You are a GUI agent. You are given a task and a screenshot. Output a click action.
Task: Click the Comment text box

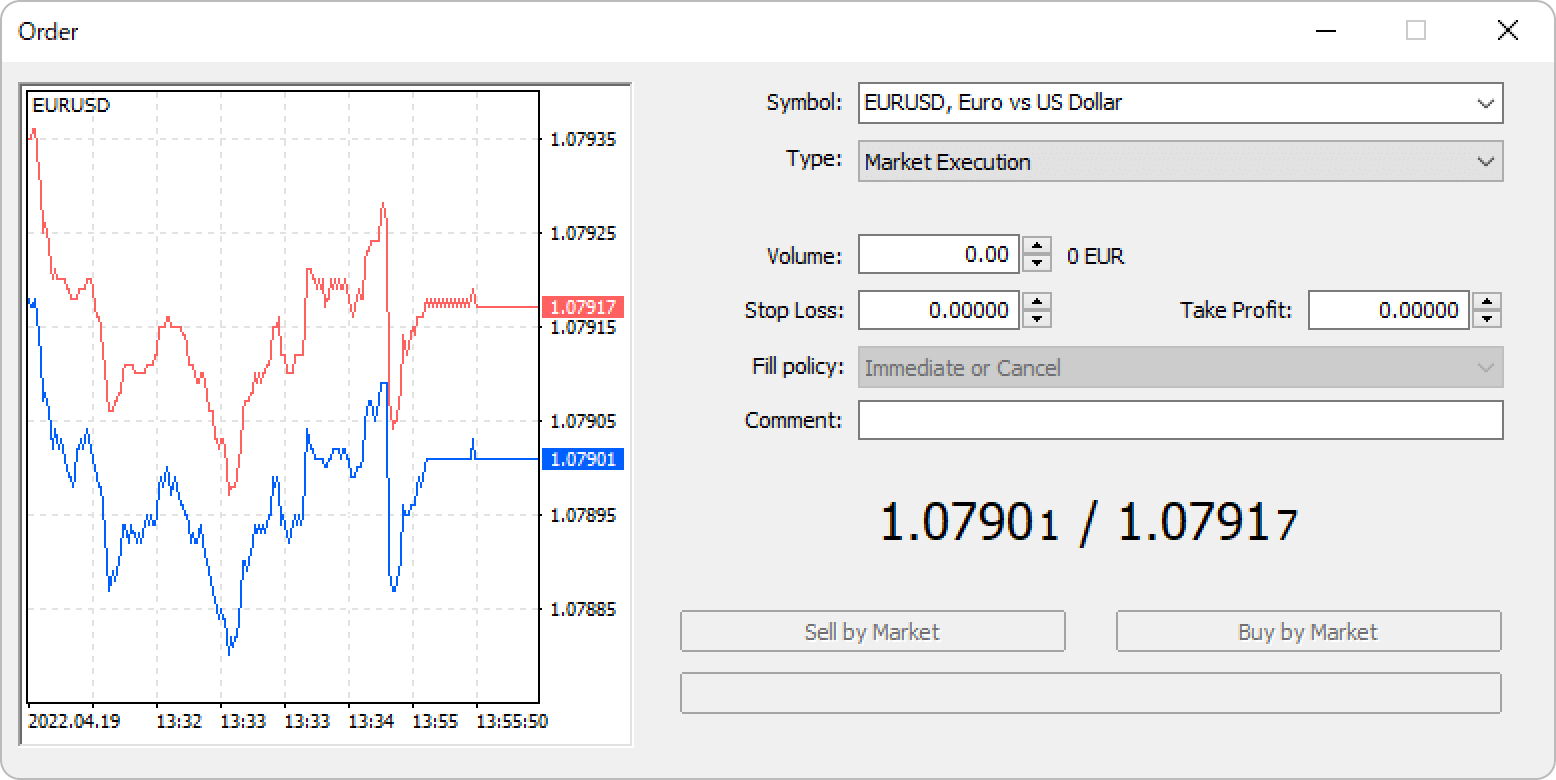1180,420
